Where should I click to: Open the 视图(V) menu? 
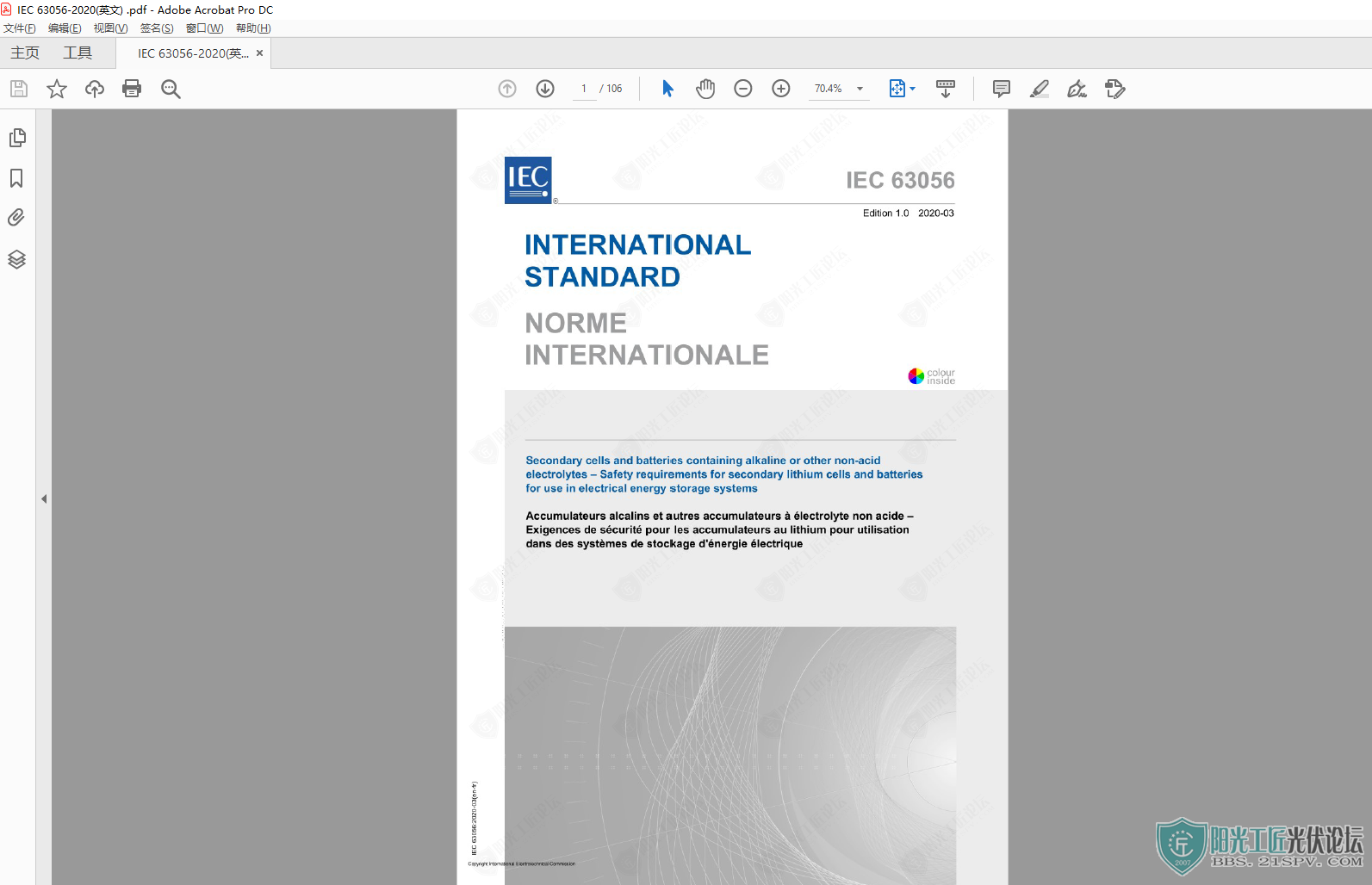[x=111, y=28]
